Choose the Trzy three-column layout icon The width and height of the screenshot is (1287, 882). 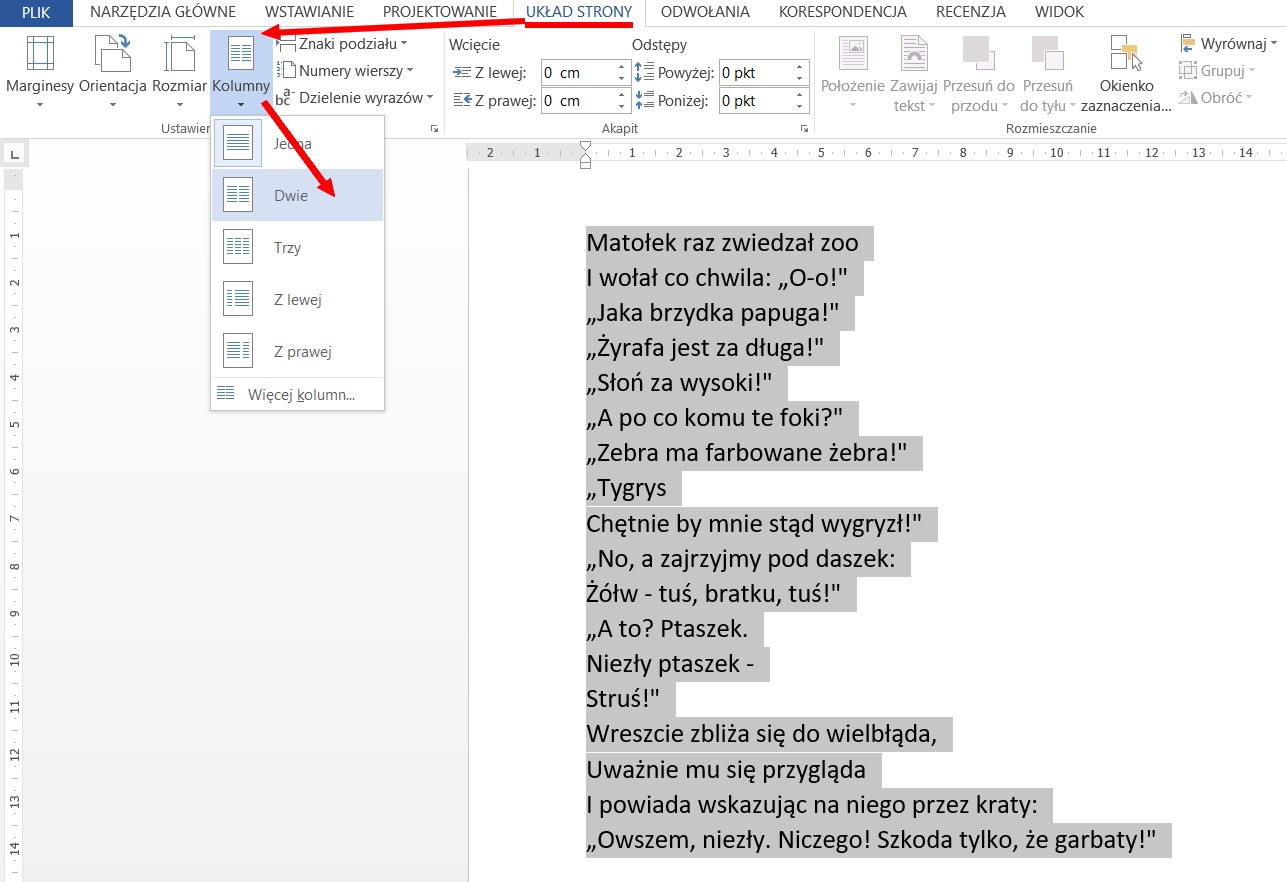click(x=238, y=247)
